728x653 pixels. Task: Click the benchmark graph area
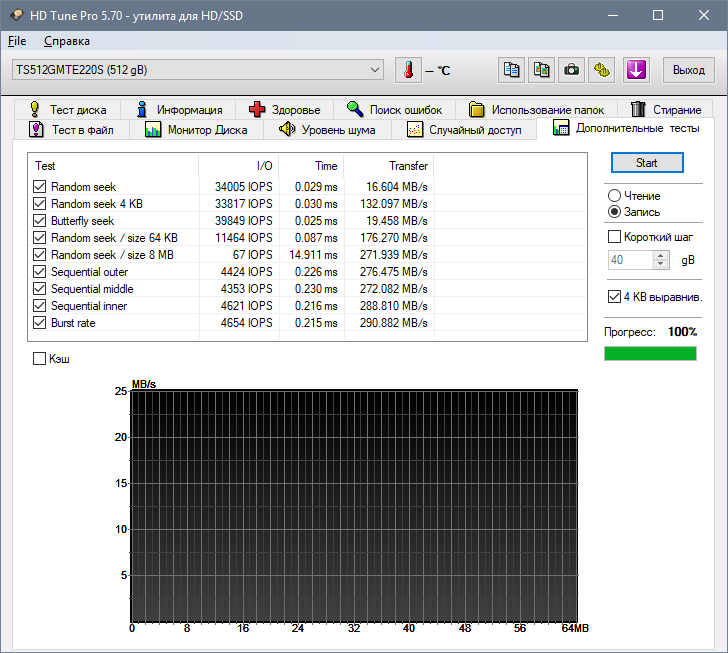click(x=354, y=506)
